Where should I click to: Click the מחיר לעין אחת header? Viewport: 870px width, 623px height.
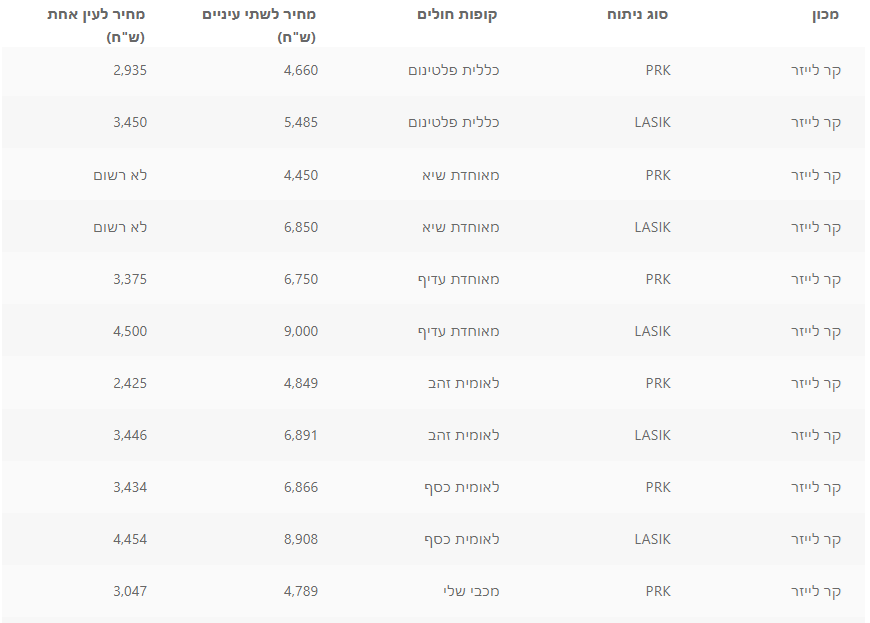[x=96, y=26]
